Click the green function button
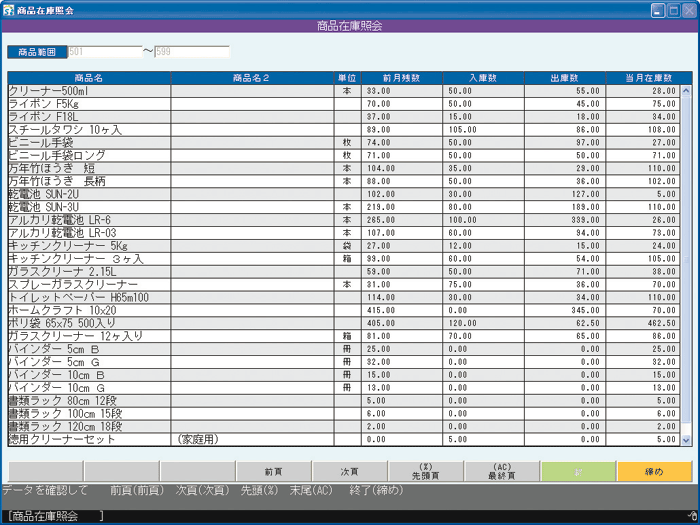This screenshot has height=525, width=700. point(578,471)
